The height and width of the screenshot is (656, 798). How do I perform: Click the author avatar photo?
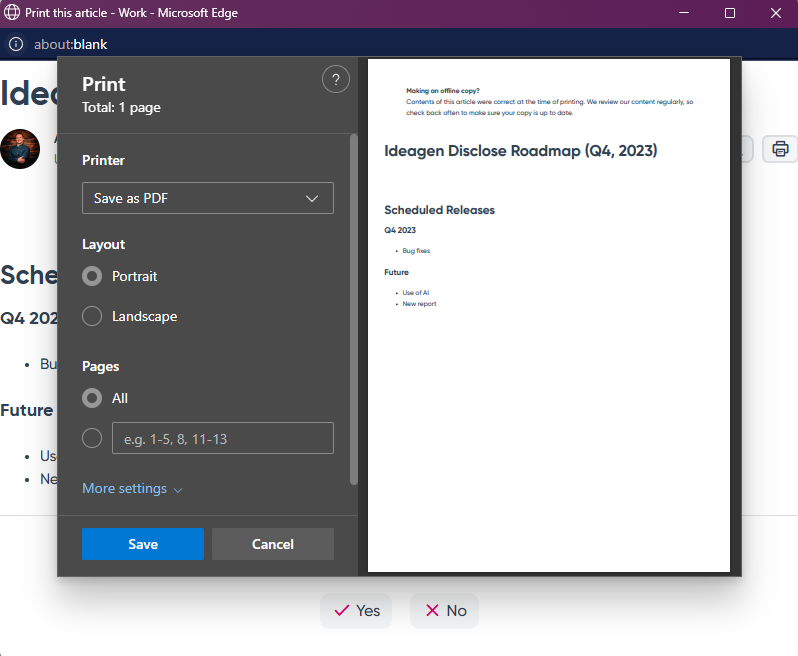click(20, 149)
